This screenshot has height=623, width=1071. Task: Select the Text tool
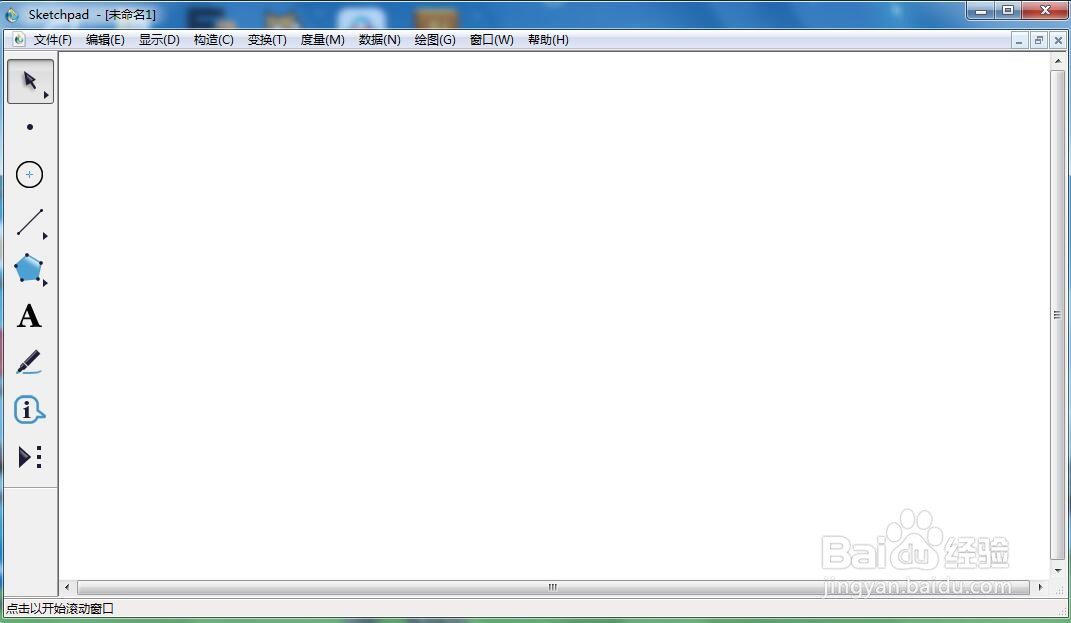click(x=29, y=316)
